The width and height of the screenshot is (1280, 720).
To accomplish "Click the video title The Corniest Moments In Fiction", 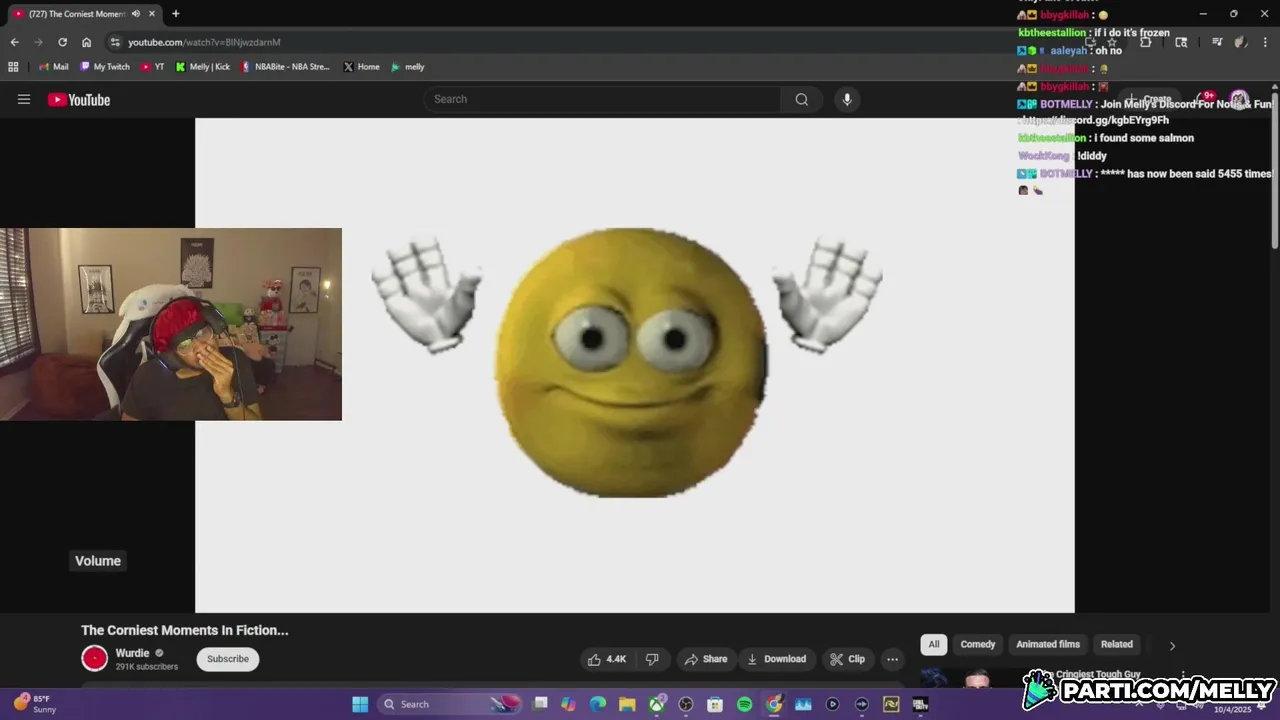I will pos(185,630).
